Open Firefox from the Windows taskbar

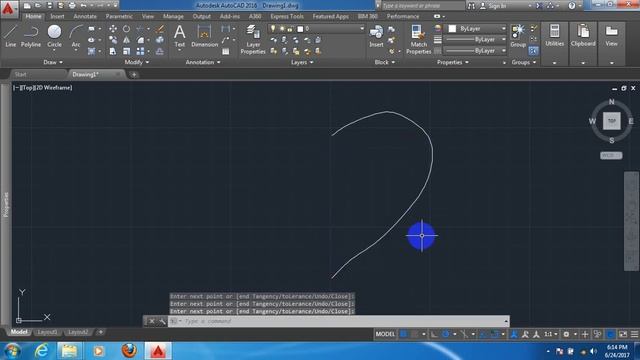coord(129,351)
